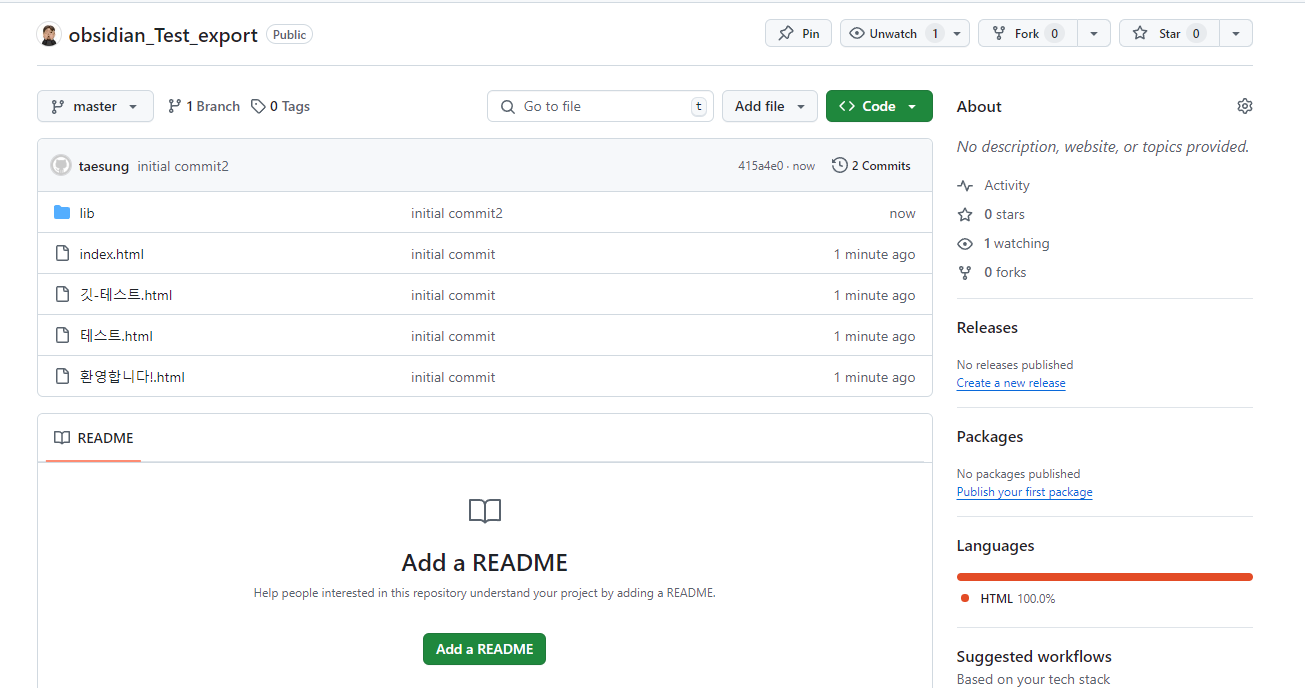Screen dimensions: 1305x688
Task: Click the file icon beside 테스트.html
Action: tap(62, 336)
